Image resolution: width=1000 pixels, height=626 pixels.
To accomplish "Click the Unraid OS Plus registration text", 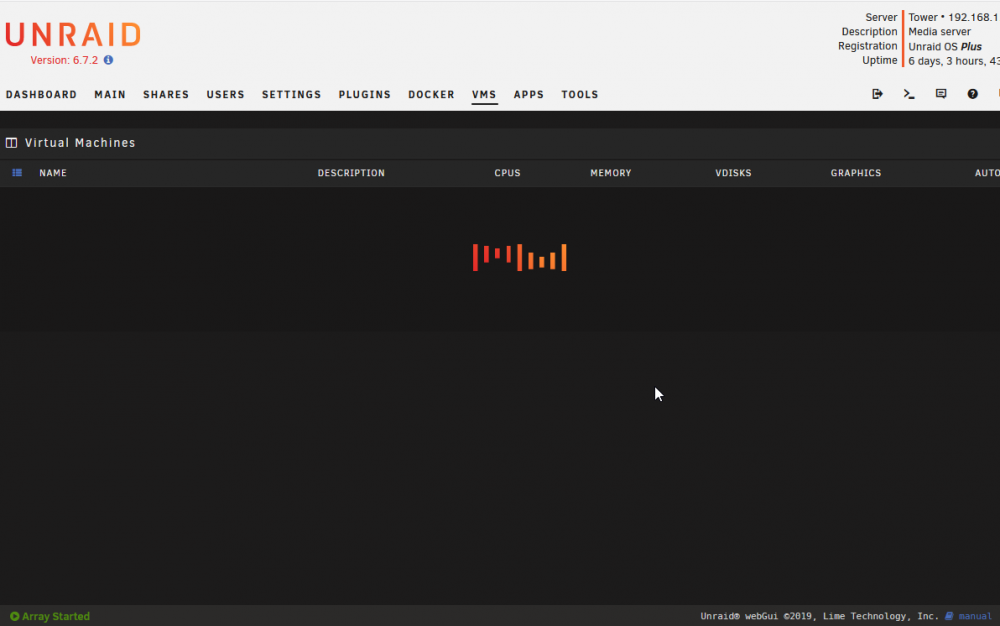I will click(945, 47).
